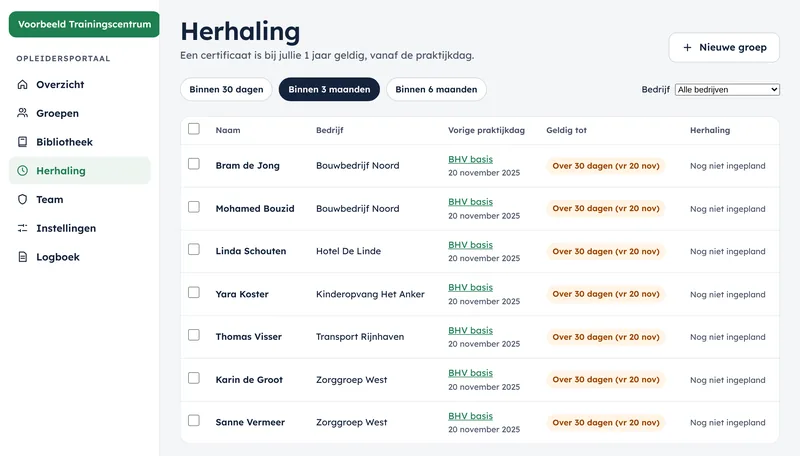Screen dimensions: 800x456
Task: Select the shield icon for Team
Action: 22,199
